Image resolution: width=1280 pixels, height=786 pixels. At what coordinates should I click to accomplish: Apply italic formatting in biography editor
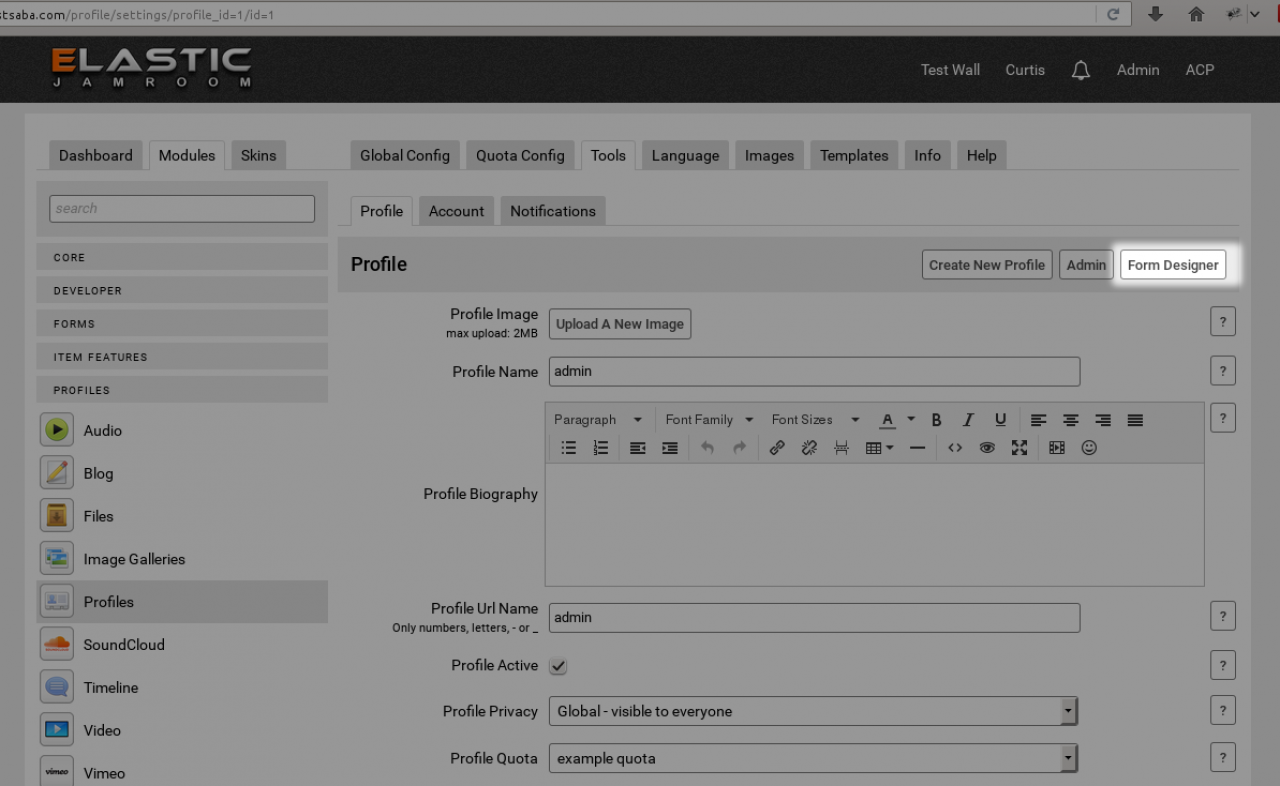click(968, 420)
